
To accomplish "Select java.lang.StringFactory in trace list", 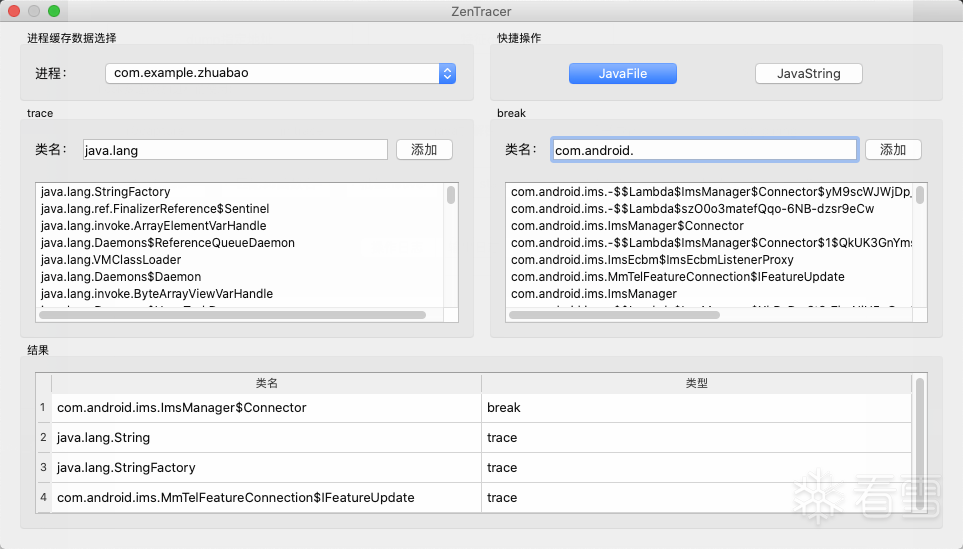I will (105, 192).
